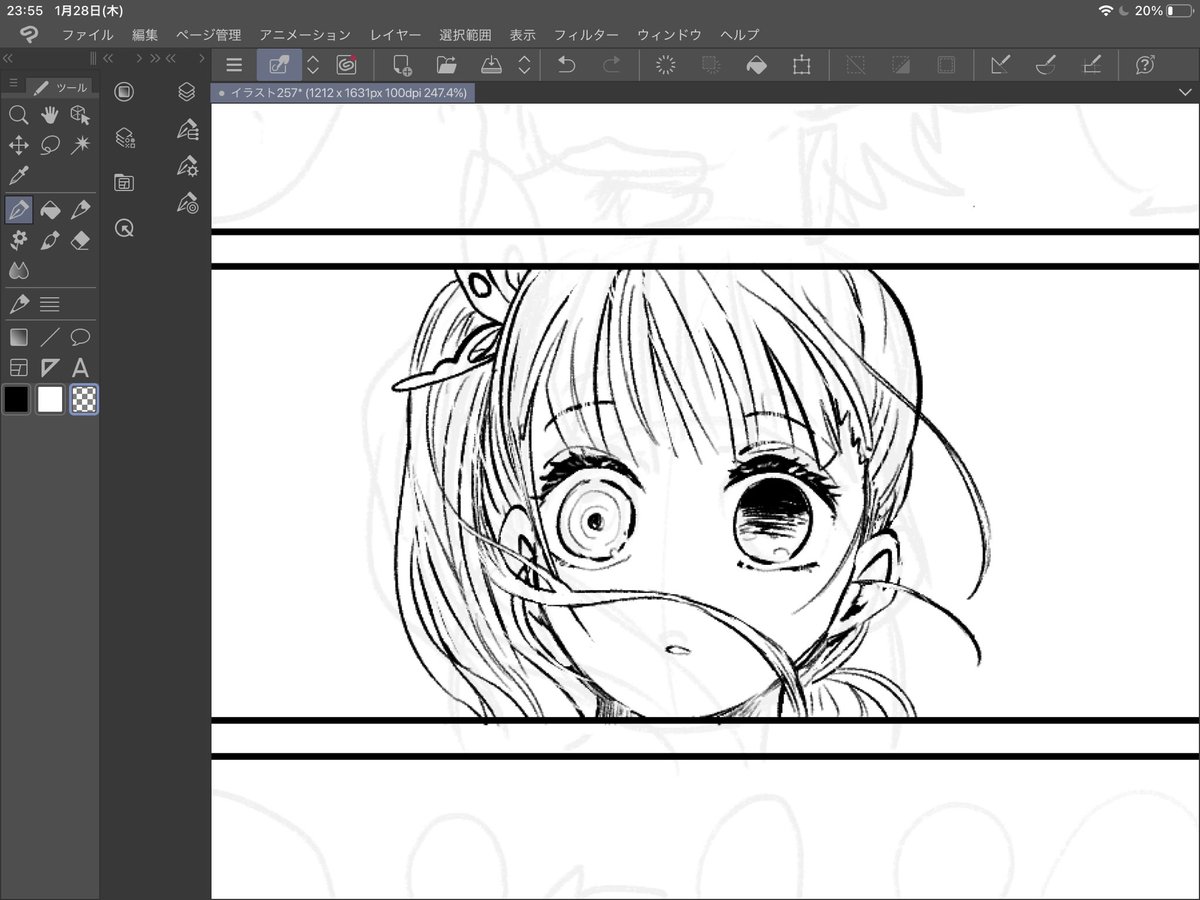1200x900 pixels.
Task: Select the Brush tool
Action: tap(49, 240)
